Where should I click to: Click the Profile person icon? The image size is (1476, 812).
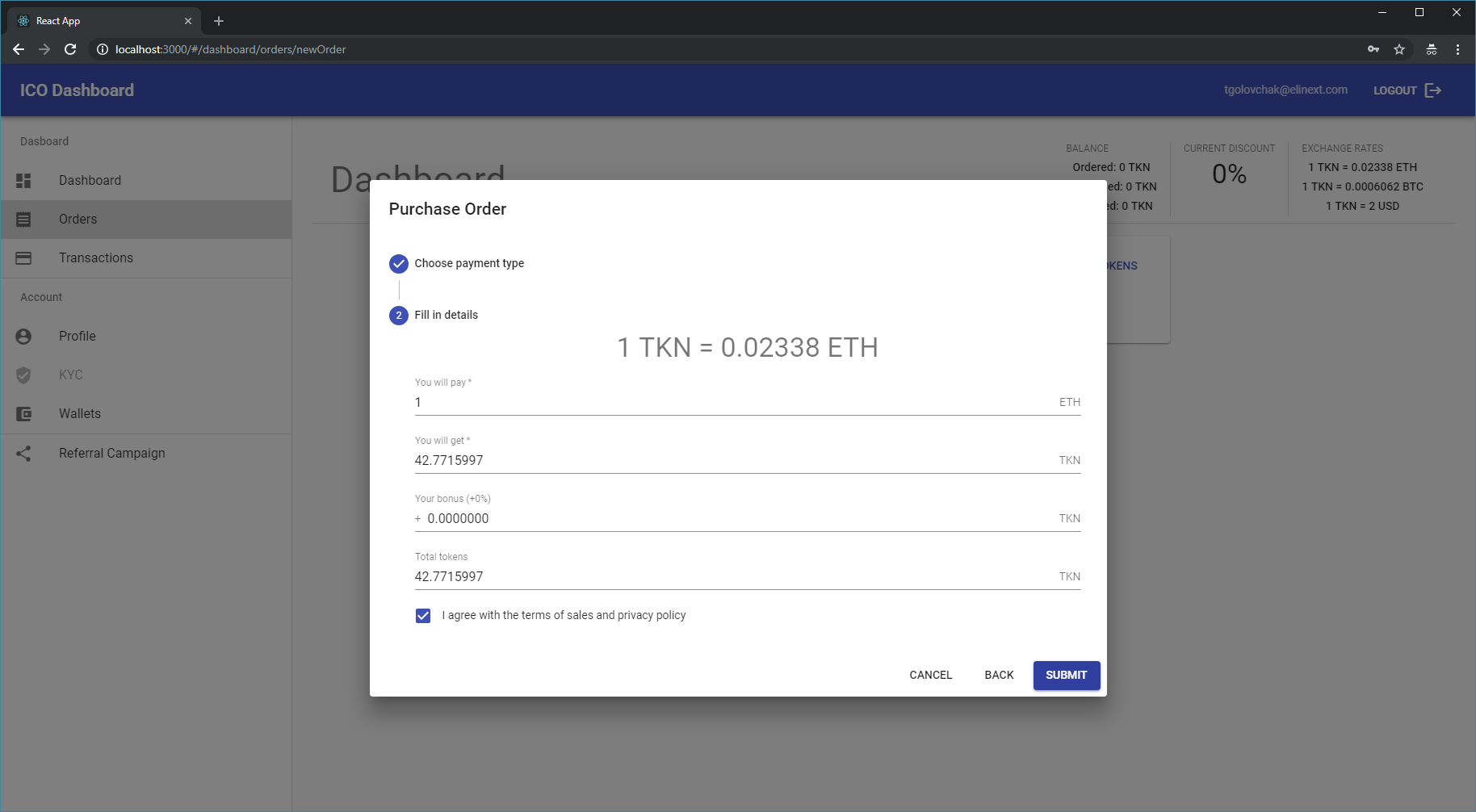tap(23, 337)
